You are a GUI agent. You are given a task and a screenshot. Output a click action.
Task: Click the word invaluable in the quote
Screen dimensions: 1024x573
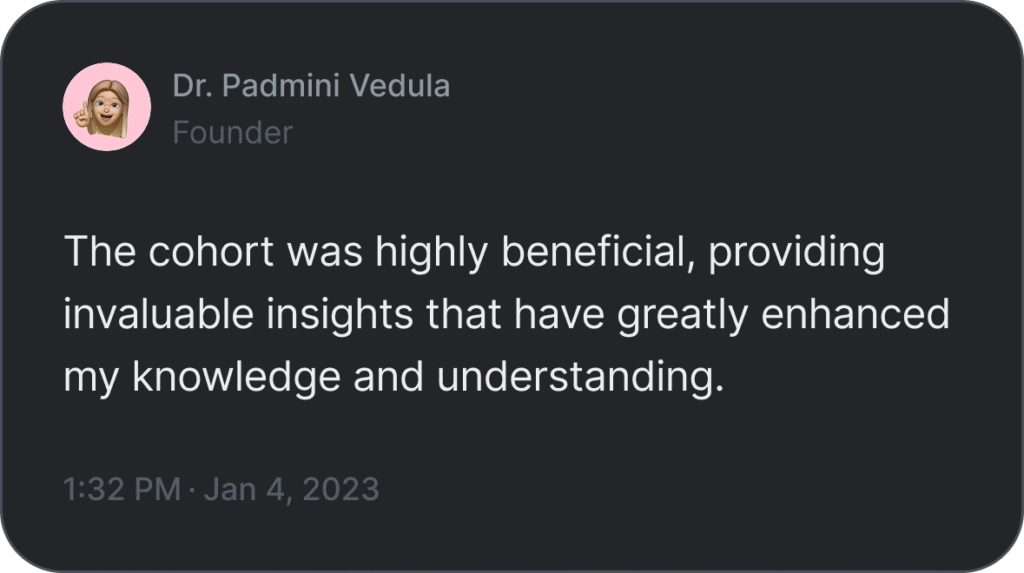click(x=159, y=314)
